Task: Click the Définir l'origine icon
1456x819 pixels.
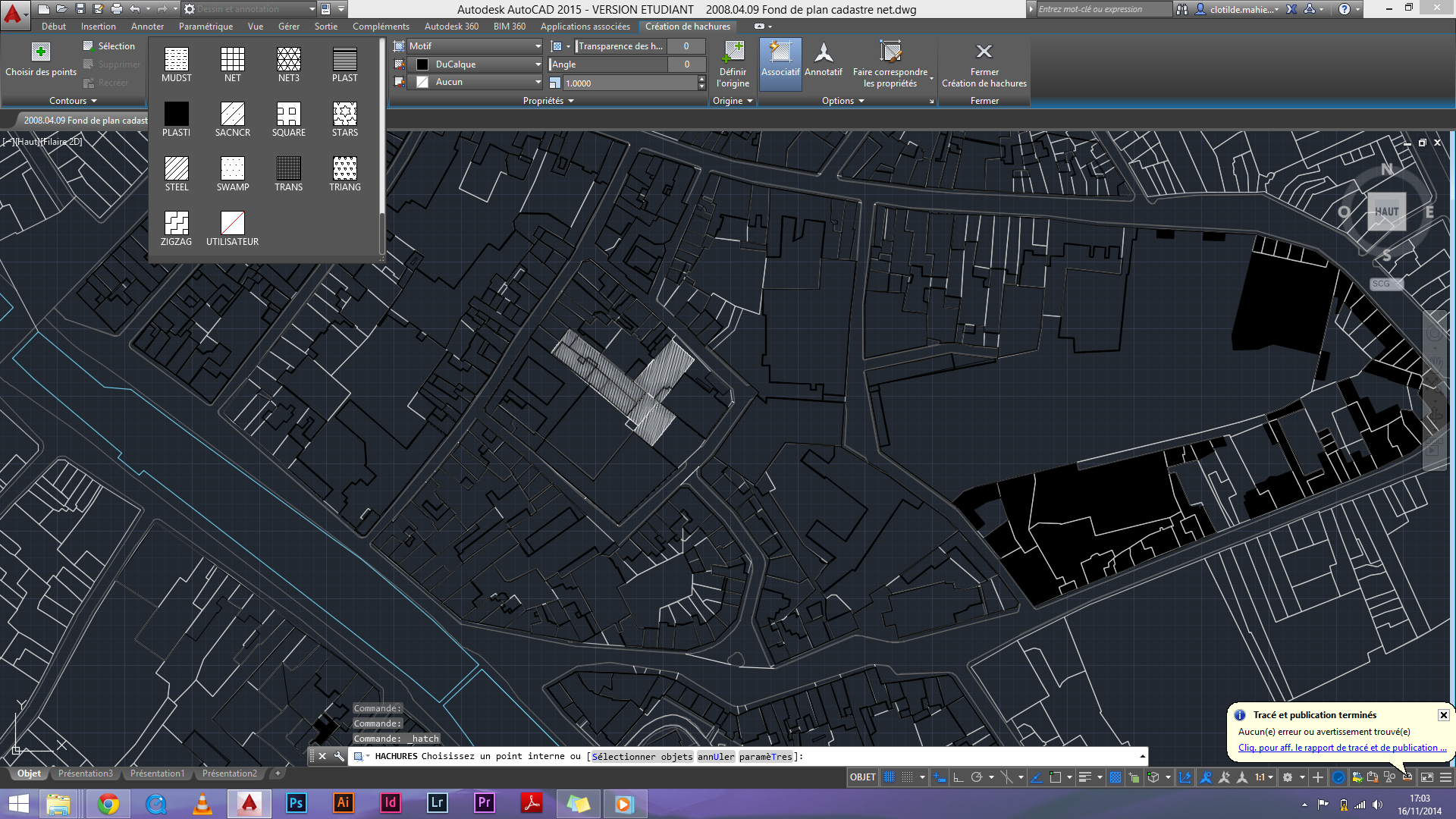Action: pos(733,52)
